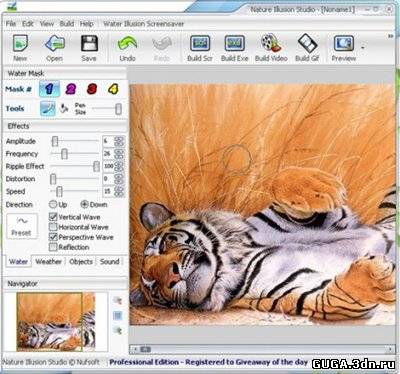Click the Ripple Effect slider handle

pos(96,166)
